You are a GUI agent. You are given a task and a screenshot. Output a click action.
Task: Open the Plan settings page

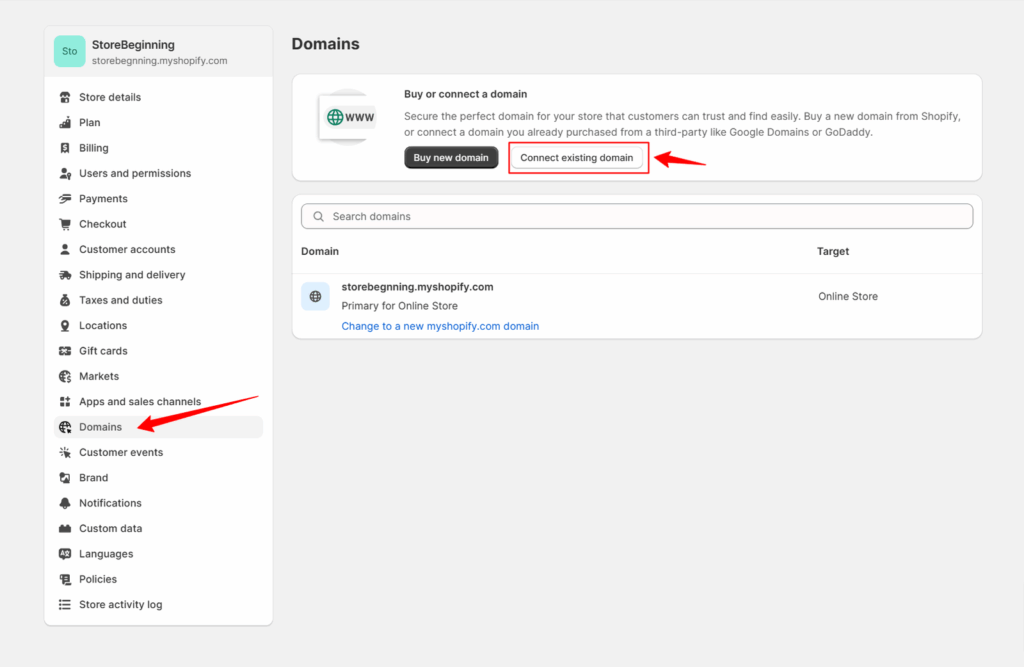tap(90, 123)
